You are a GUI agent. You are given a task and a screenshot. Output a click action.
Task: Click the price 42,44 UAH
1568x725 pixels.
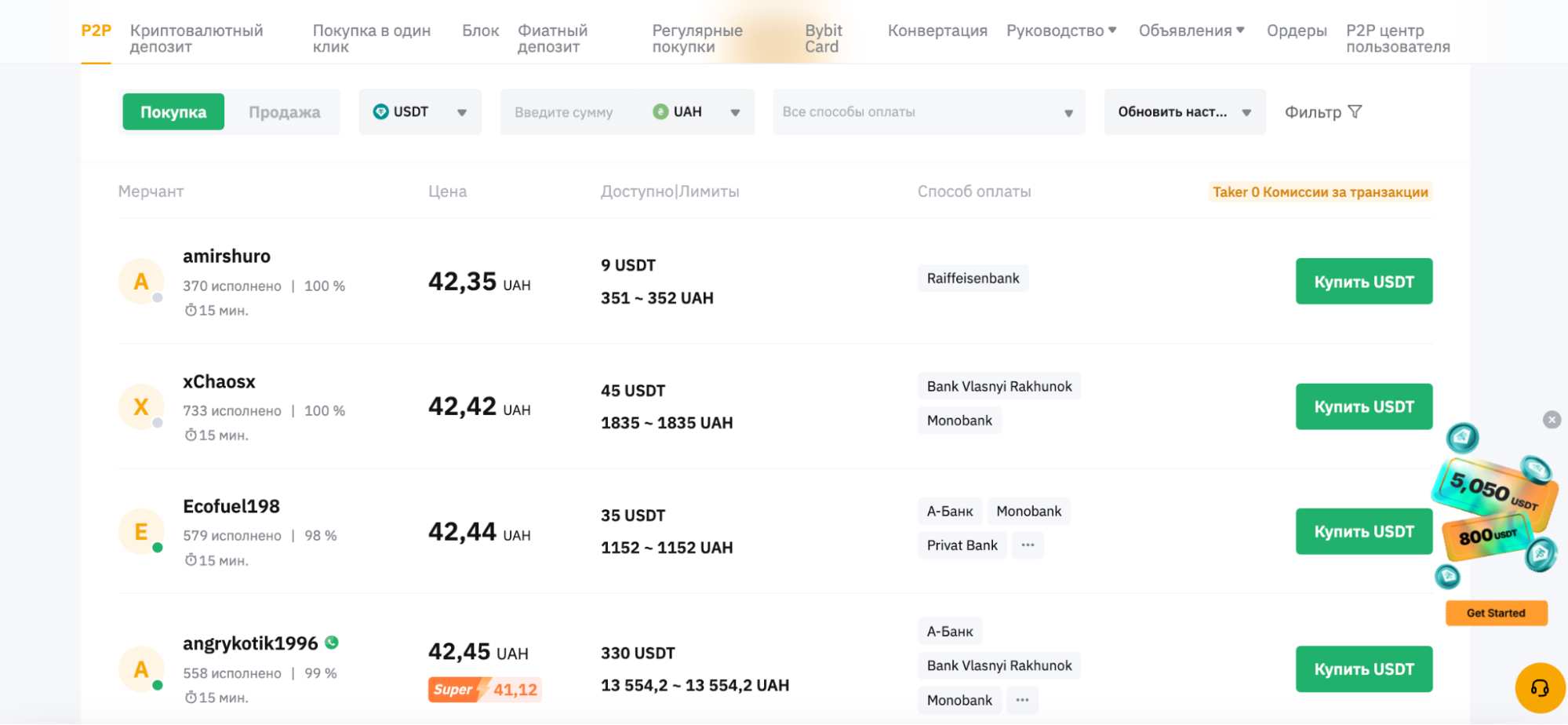(479, 532)
